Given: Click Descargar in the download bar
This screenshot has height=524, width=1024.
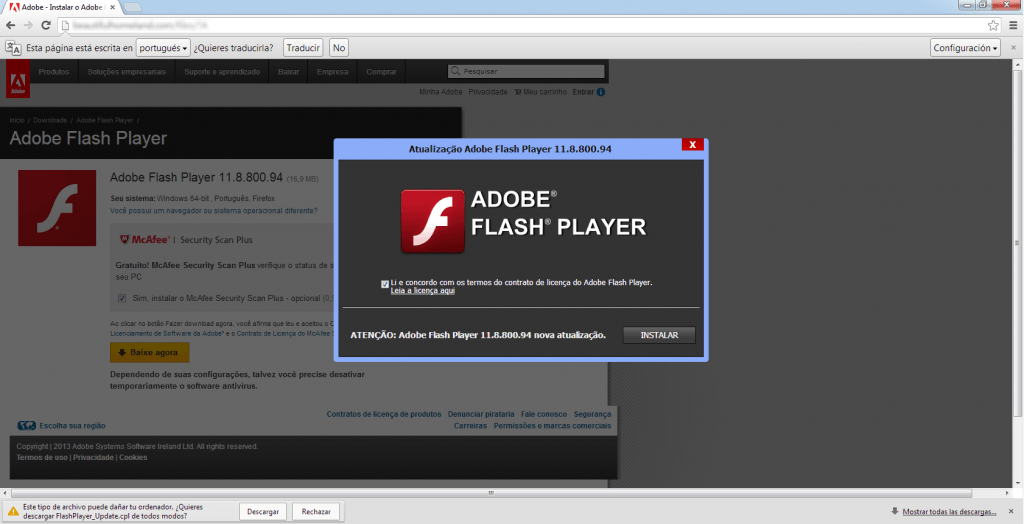Looking at the screenshot, I should [x=263, y=512].
